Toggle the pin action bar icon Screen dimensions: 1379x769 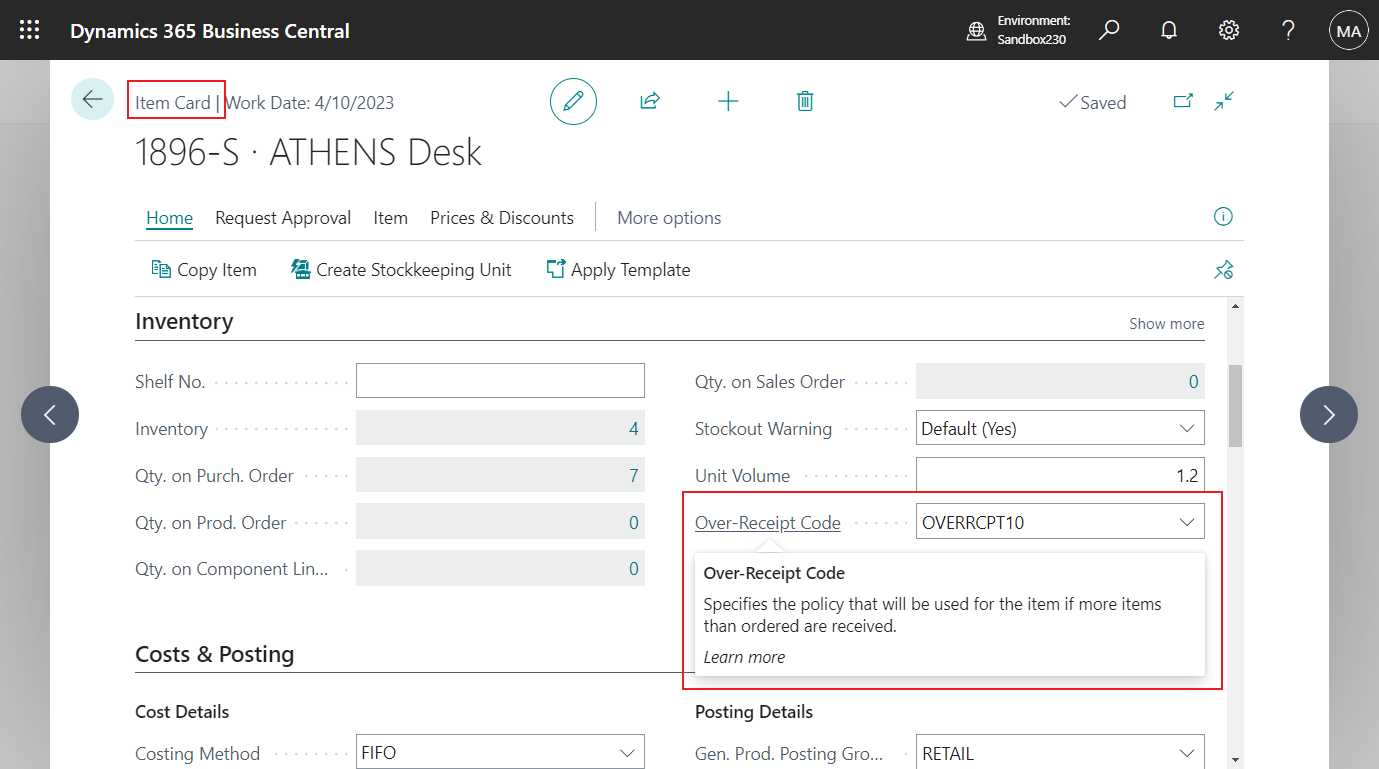coord(1223,270)
